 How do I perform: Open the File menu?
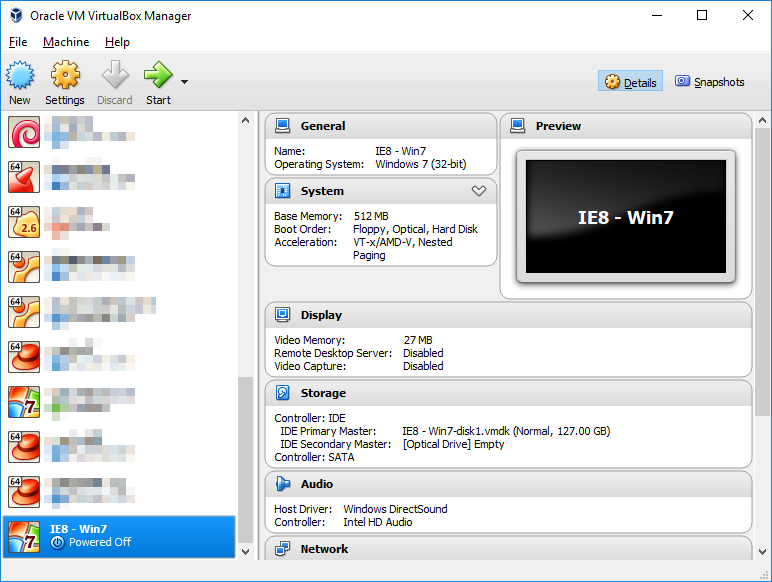click(x=18, y=42)
